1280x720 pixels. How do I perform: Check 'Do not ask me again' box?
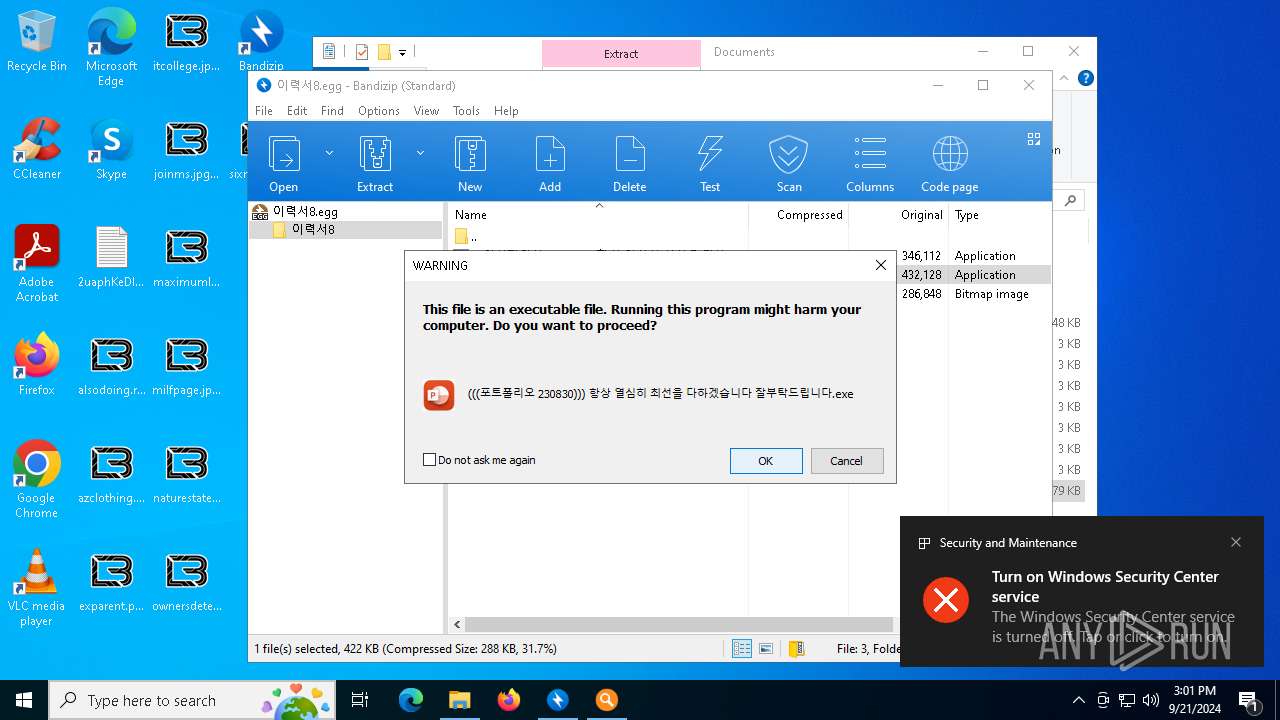pos(430,460)
